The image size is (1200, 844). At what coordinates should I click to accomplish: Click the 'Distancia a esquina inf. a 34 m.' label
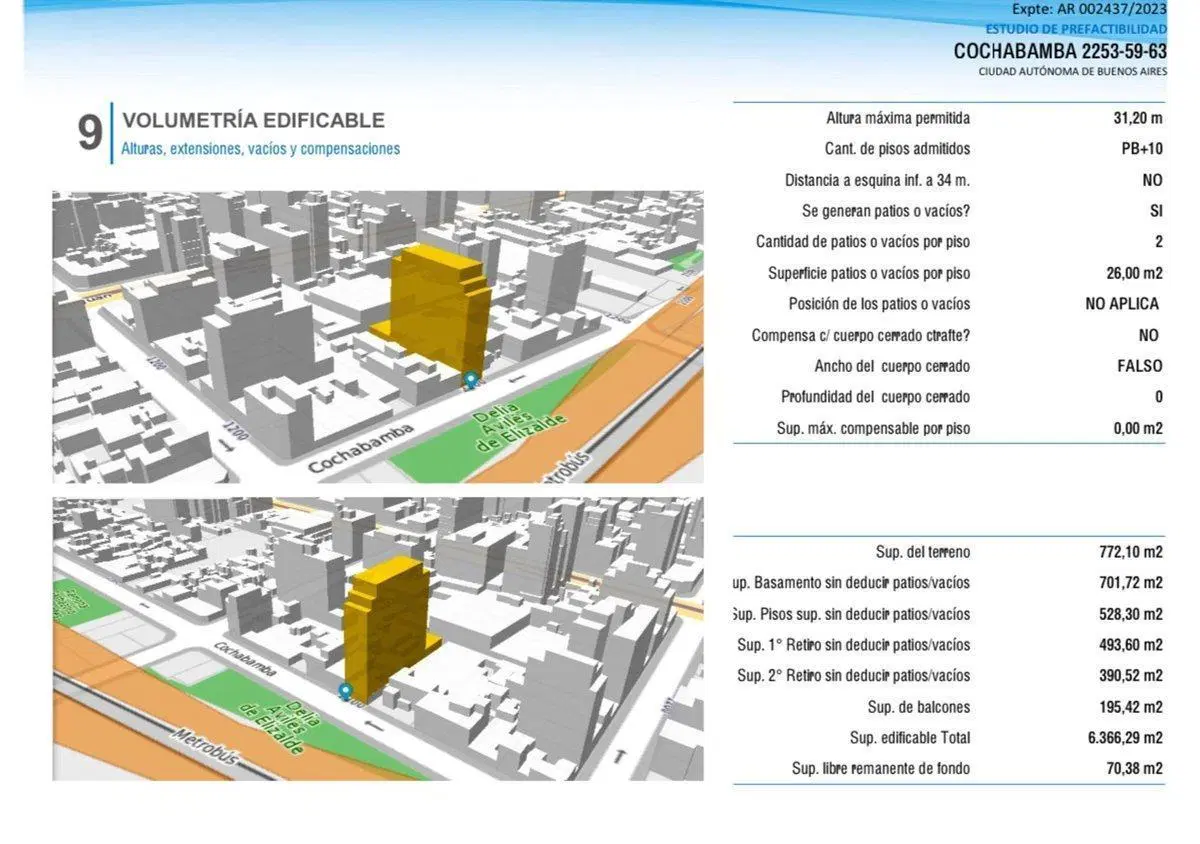coord(878,181)
